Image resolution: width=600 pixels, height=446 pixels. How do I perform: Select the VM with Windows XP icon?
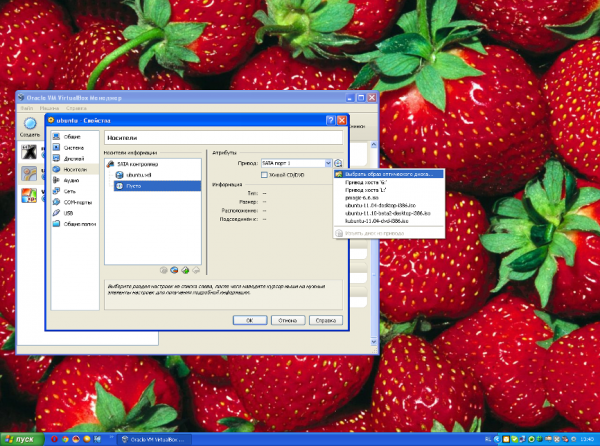tap(29, 195)
